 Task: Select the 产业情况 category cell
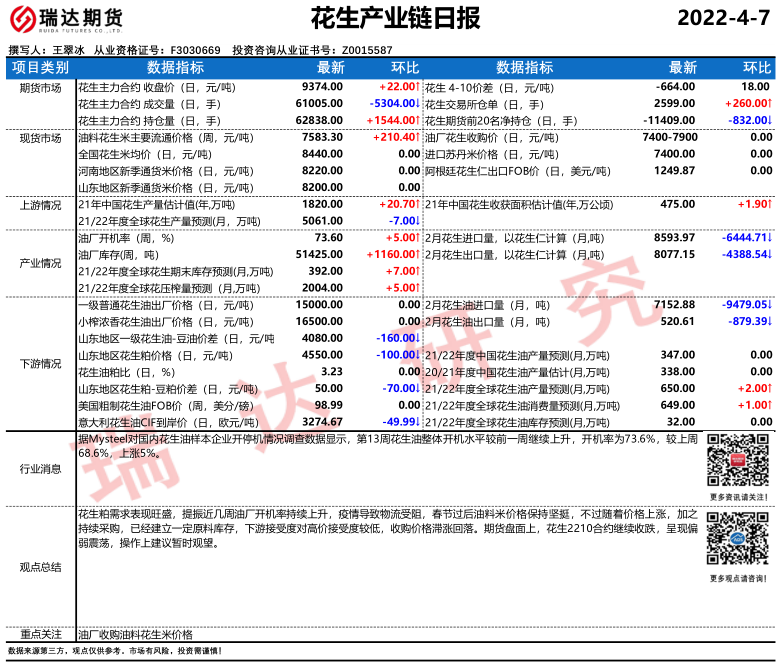pyautogui.click(x=40, y=263)
